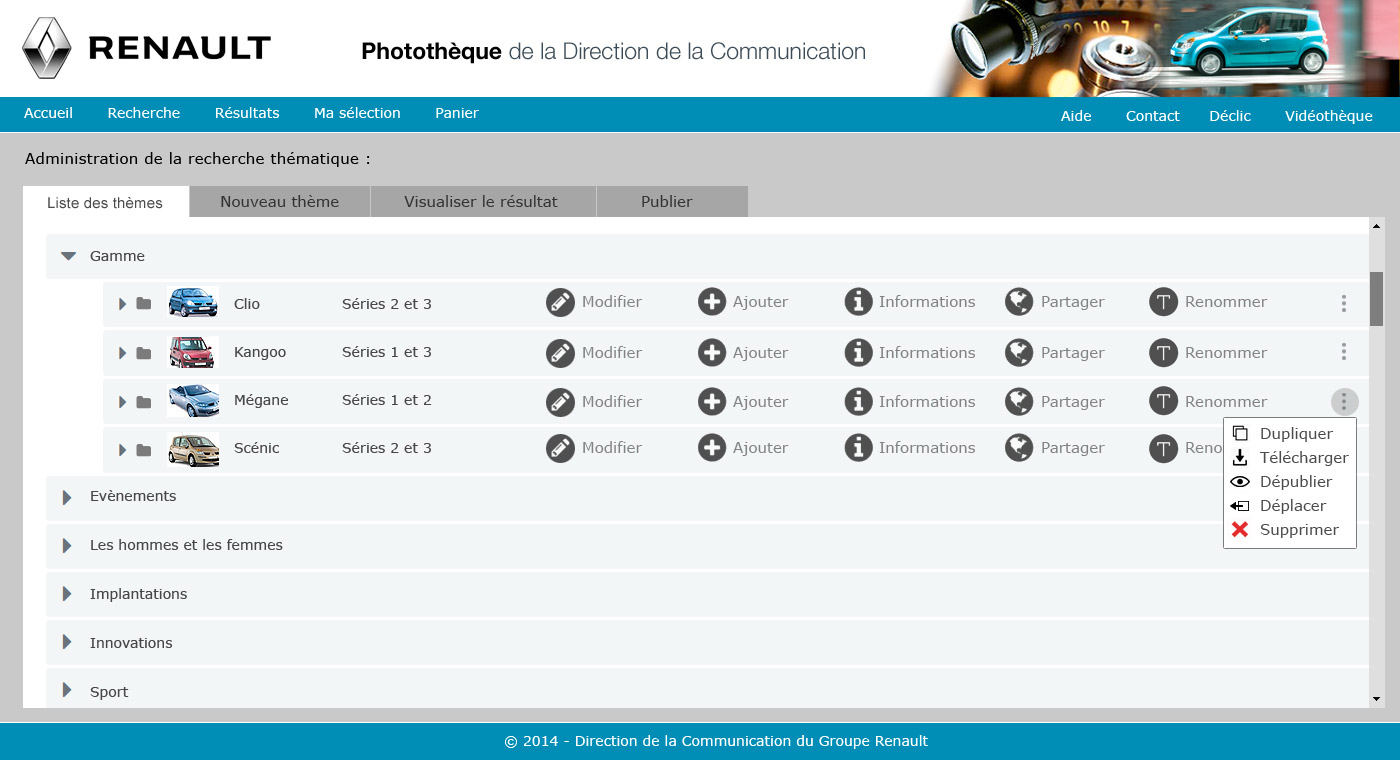Expand the Mégane folder arrow
1400x760 pixels.
point(123,402)
